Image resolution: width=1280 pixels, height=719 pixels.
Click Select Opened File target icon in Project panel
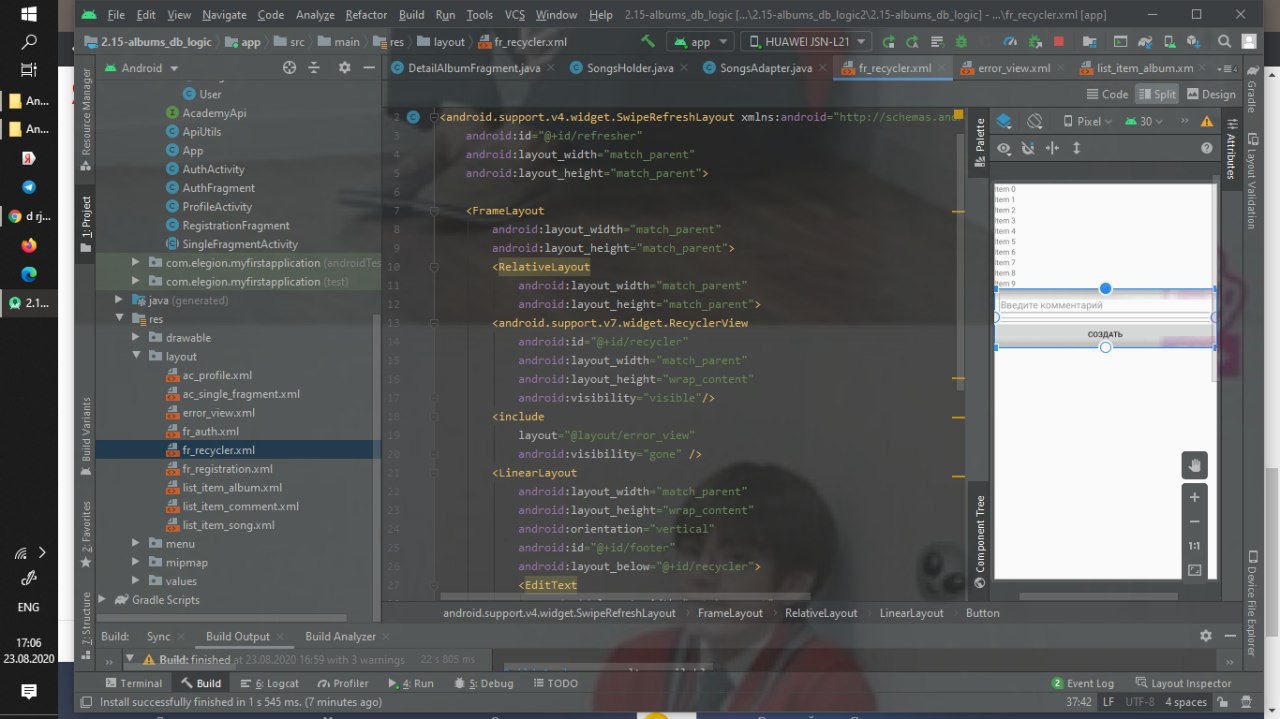click(289, 68)
